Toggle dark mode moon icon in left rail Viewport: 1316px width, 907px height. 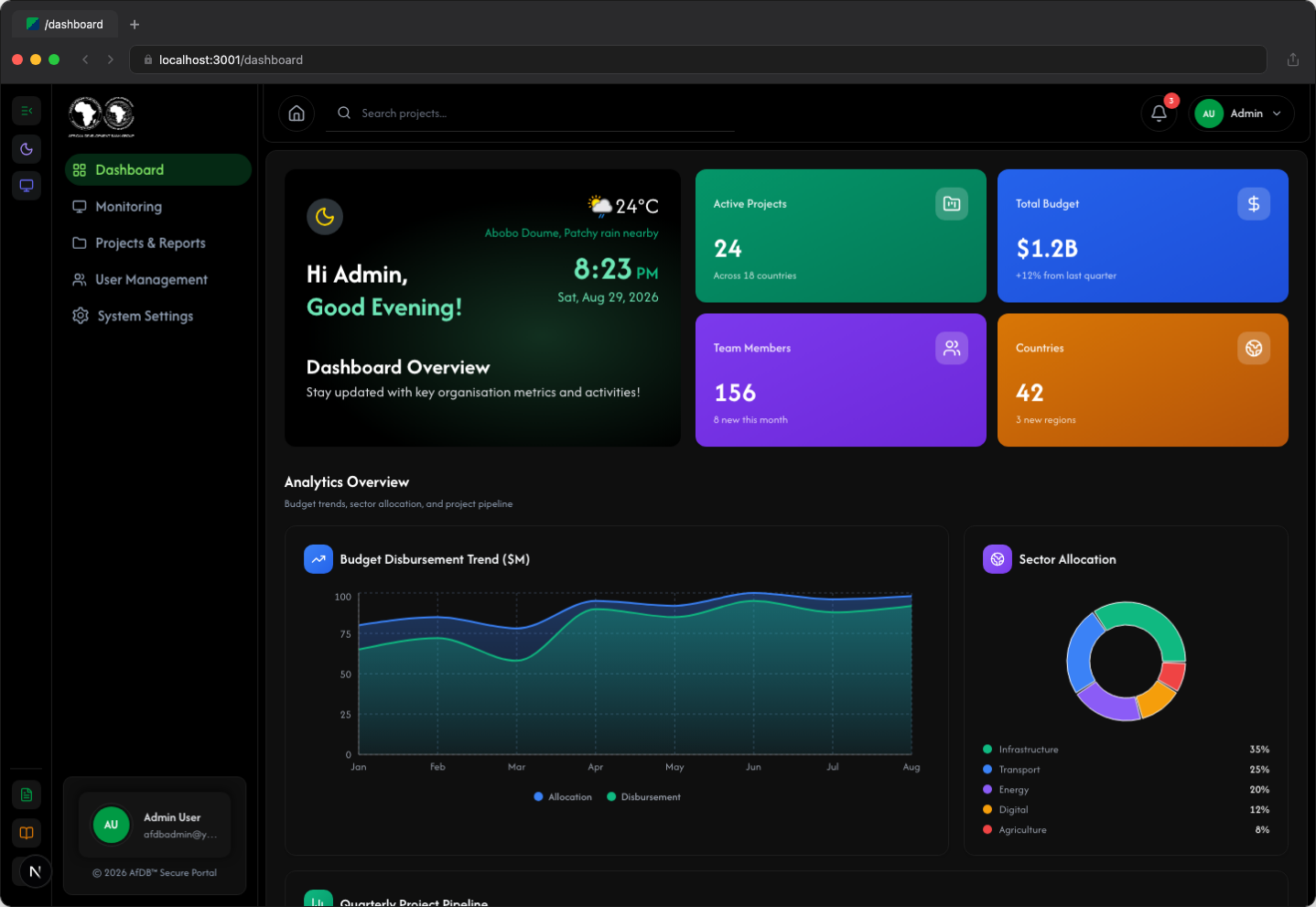(27, 149)
